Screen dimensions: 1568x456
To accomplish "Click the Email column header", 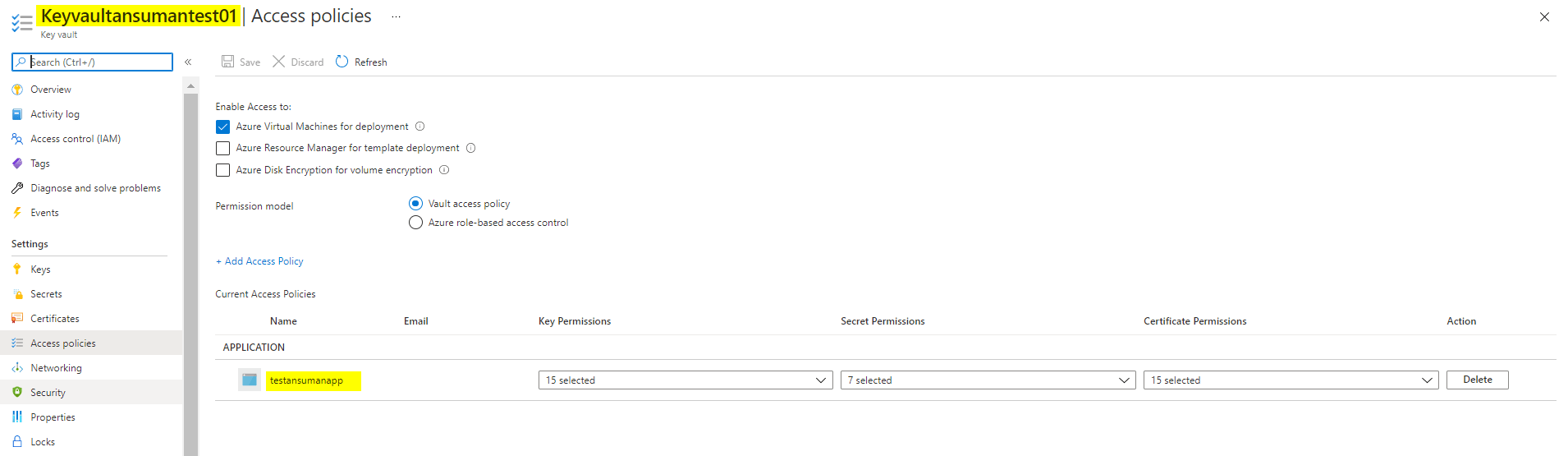I will (x=416, y=321).
